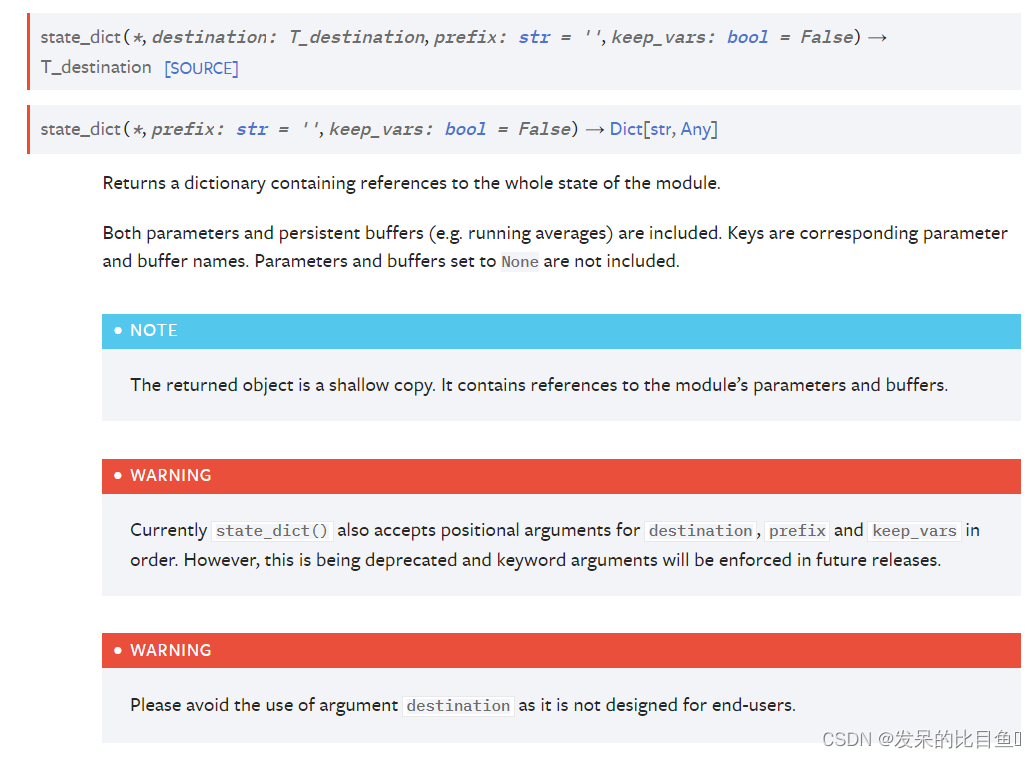Image resolution: width=1036 pixels, height=758 pixels.
Task: Click the str link inside Dict brackets
Action: pos(661,129)
